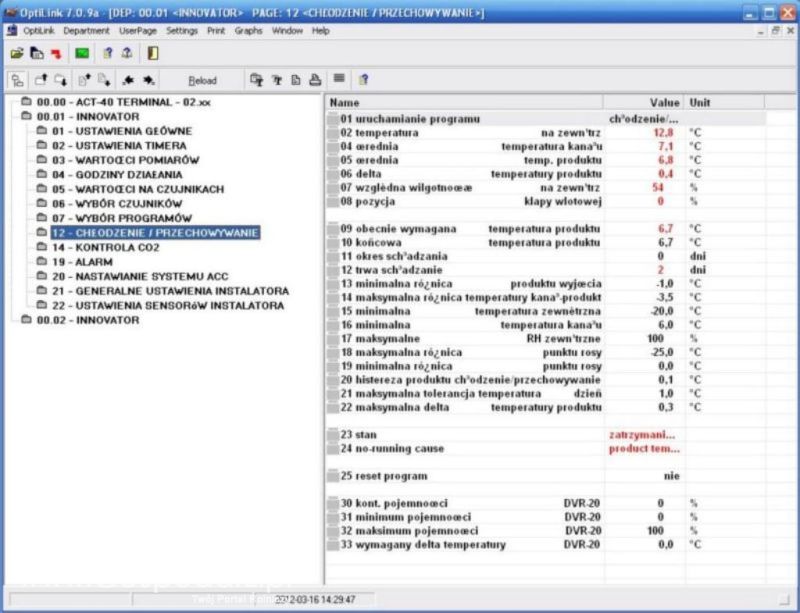Viewport: 800px width, 613px height.
Task: Open the Help menu
Action: click(x=320, y=31)
